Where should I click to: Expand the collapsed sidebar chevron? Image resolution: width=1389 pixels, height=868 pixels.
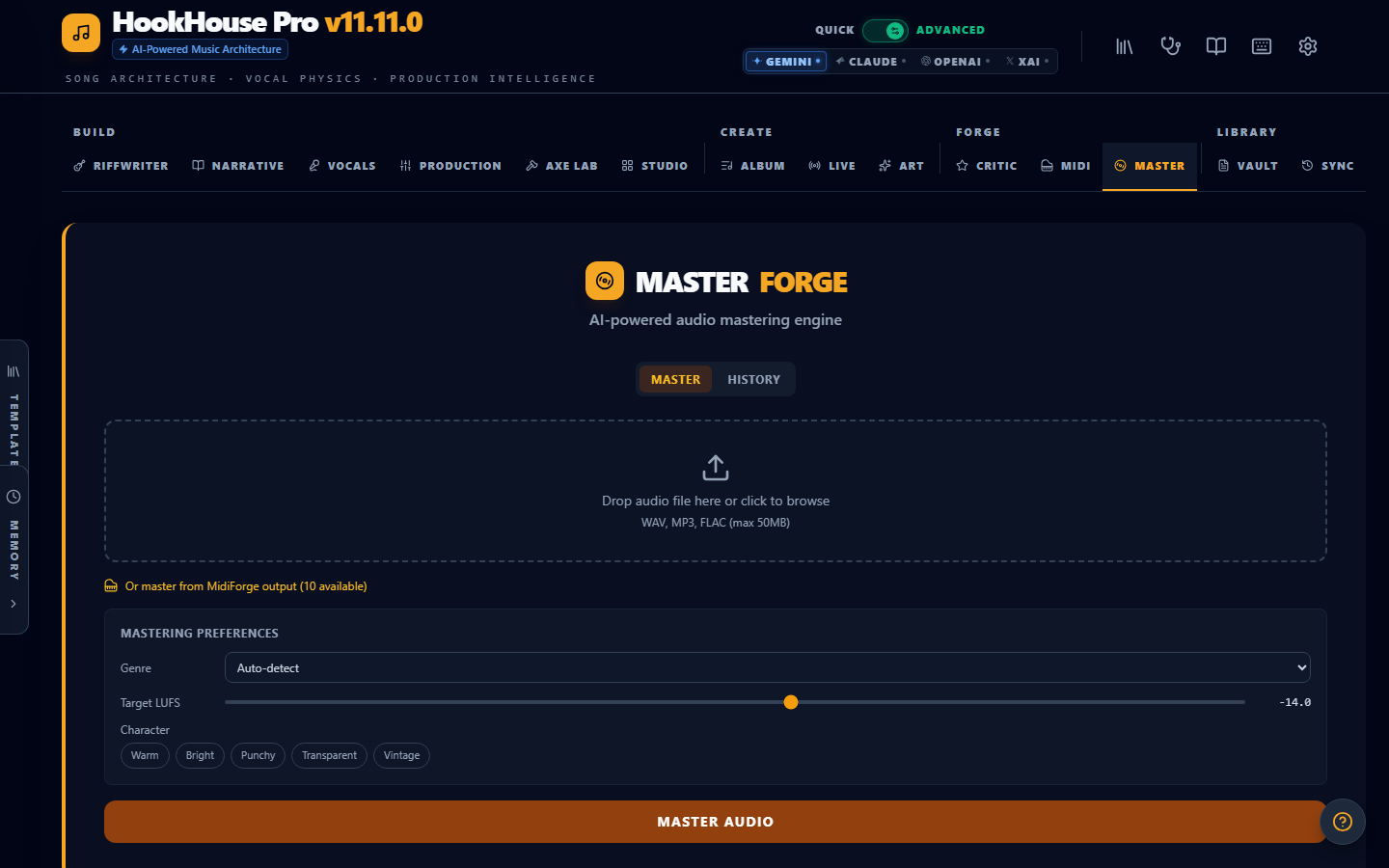pos(14,604)
